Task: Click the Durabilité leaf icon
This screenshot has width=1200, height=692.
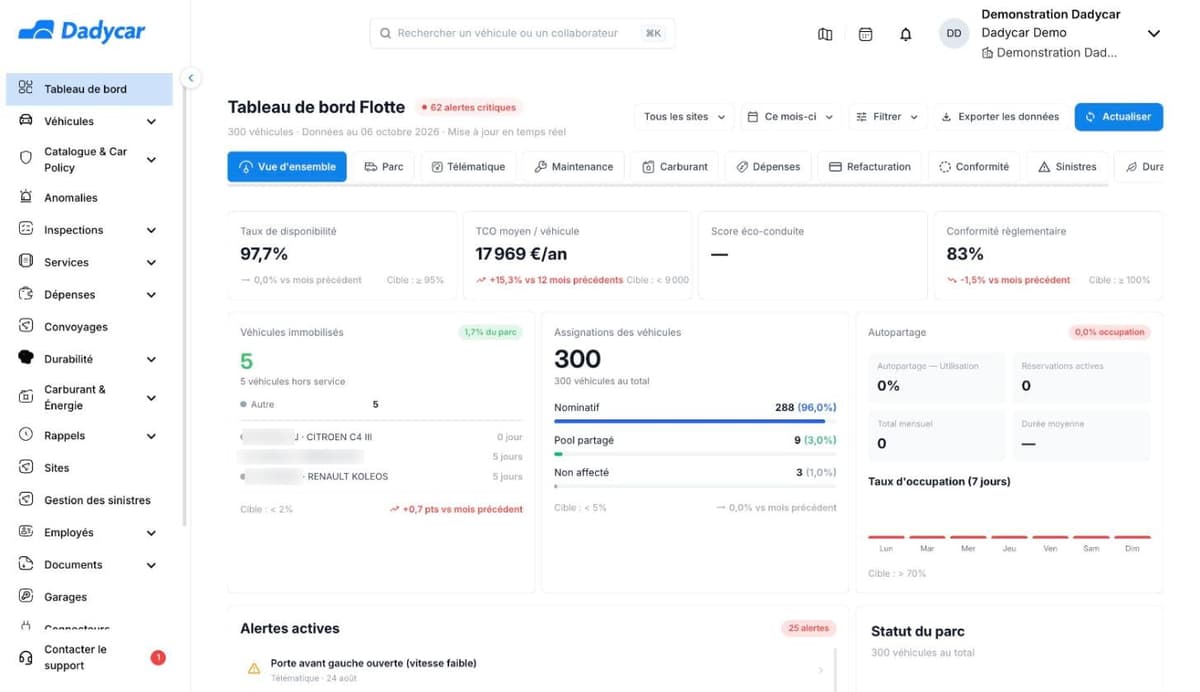Action: pyautogui.click(x=26, y=358)
